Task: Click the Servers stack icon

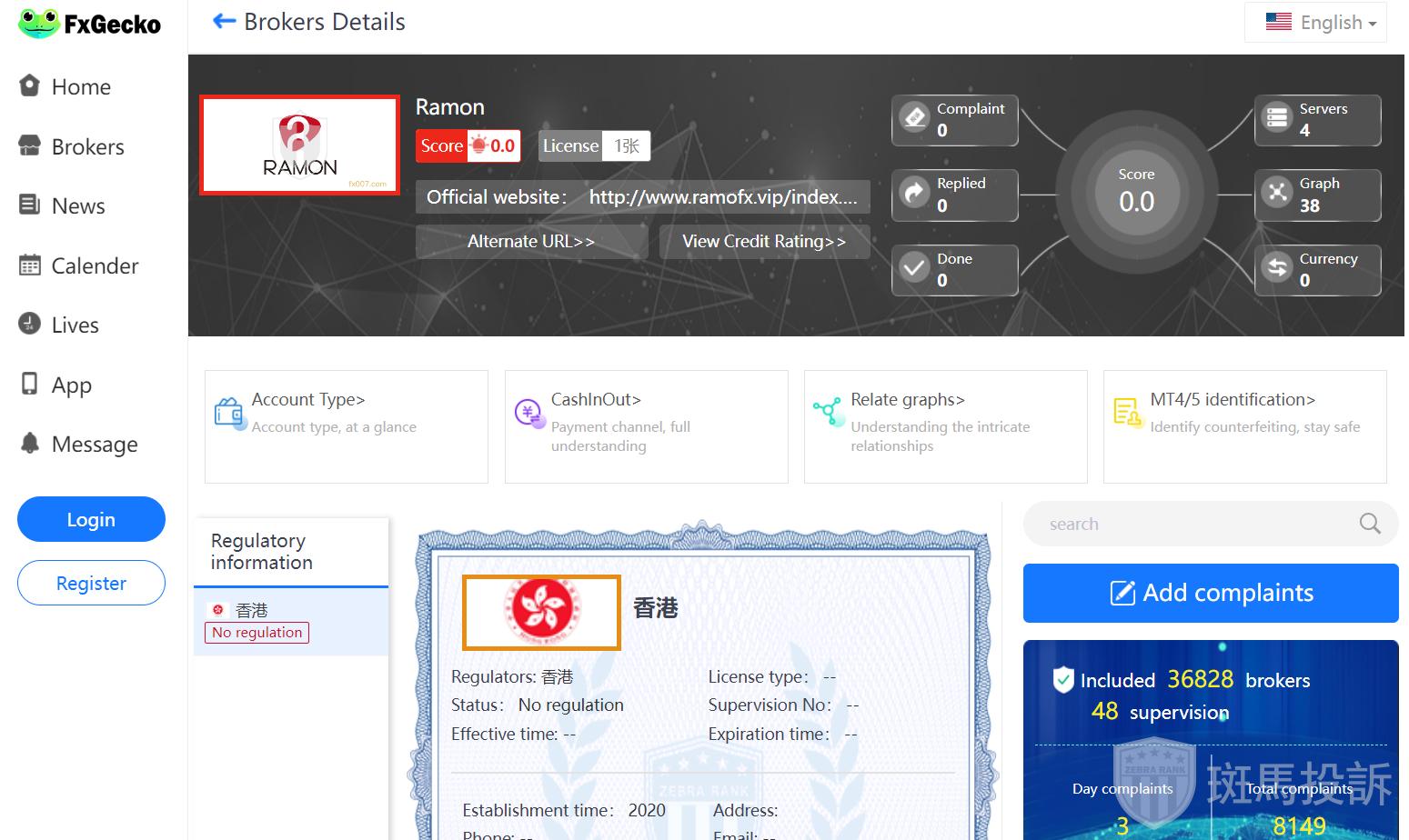Action: pos(1277,118)
